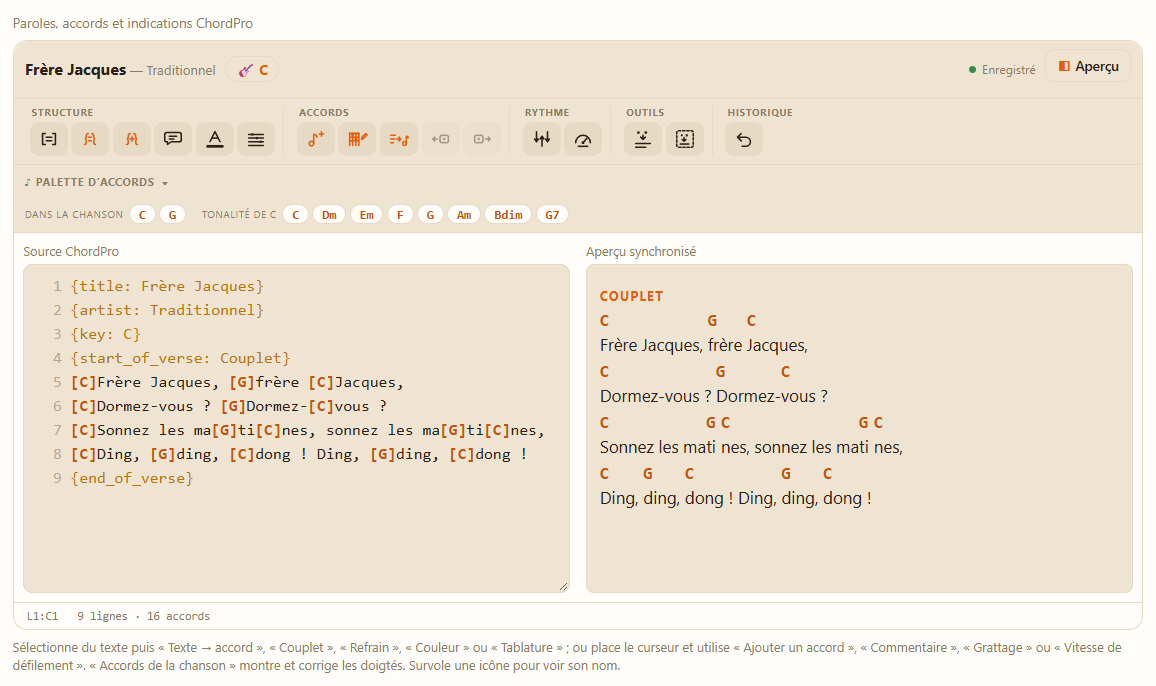Insert the G chord from Tonalité de C
The height and width of the screenshot is (686, 1156).
click(x=431, y=215)
